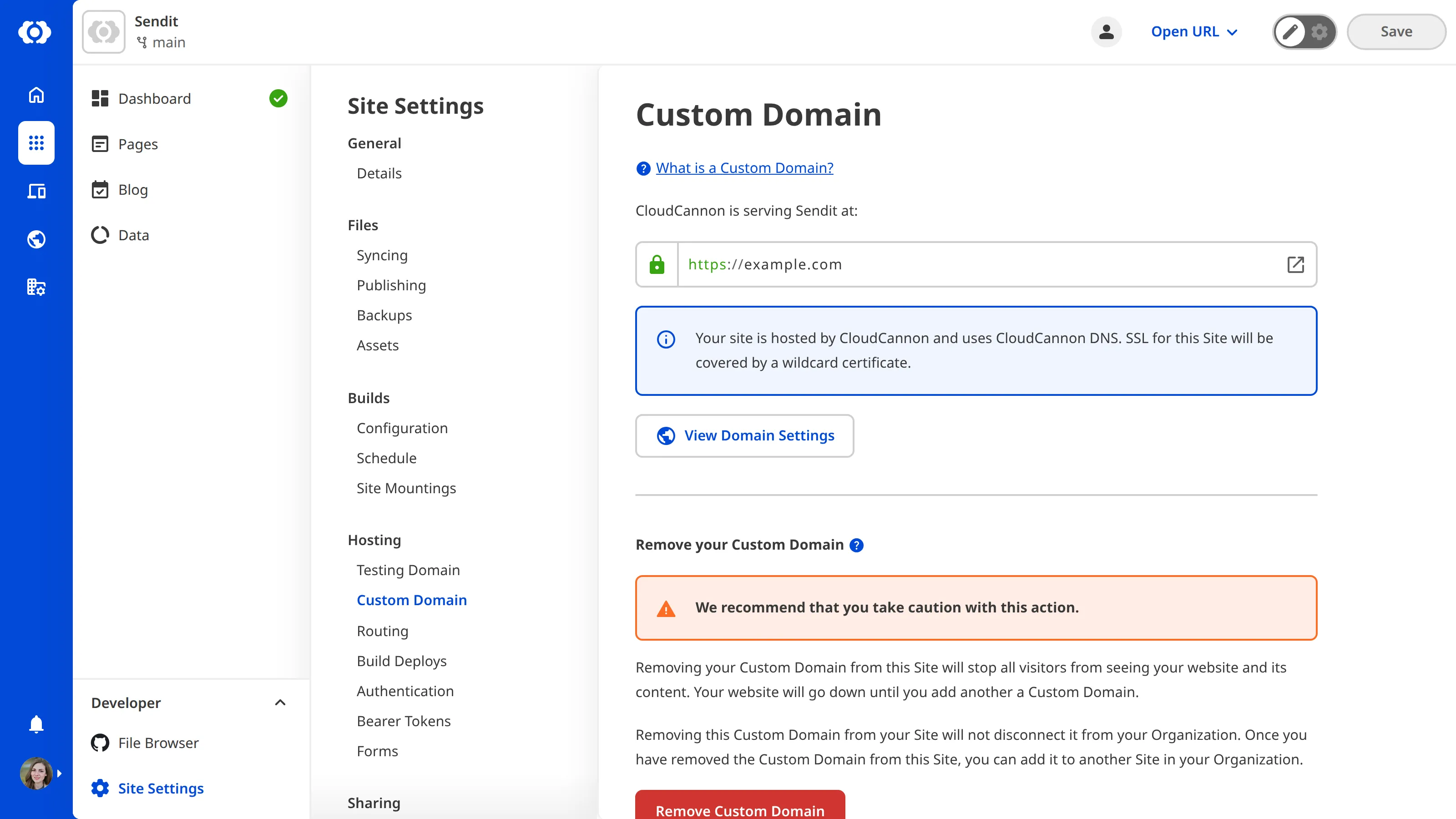Click the devices icon in the blue rail

[35, 191]
